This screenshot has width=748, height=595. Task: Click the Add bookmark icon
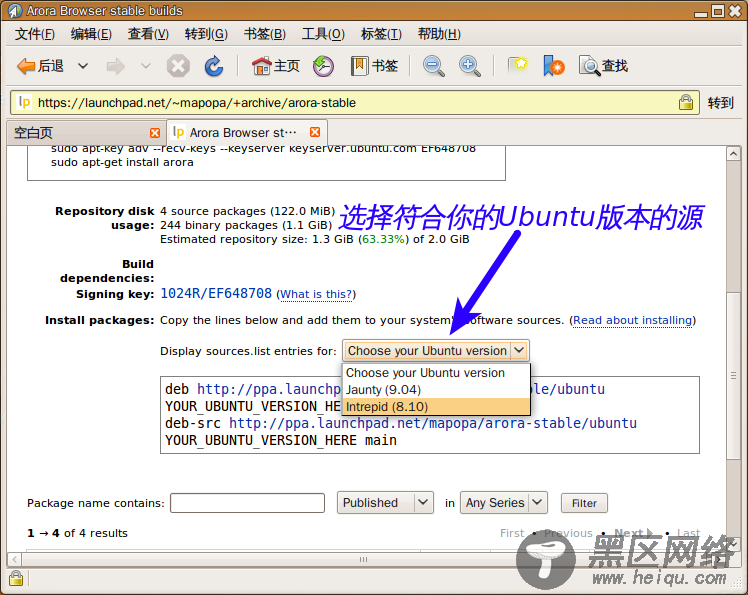pos(553,66)
